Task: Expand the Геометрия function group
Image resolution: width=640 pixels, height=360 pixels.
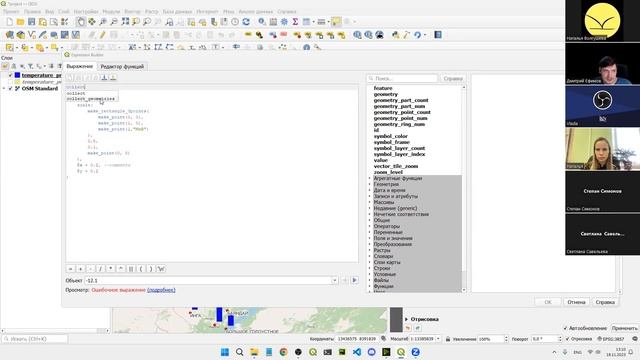Action: 370,184
